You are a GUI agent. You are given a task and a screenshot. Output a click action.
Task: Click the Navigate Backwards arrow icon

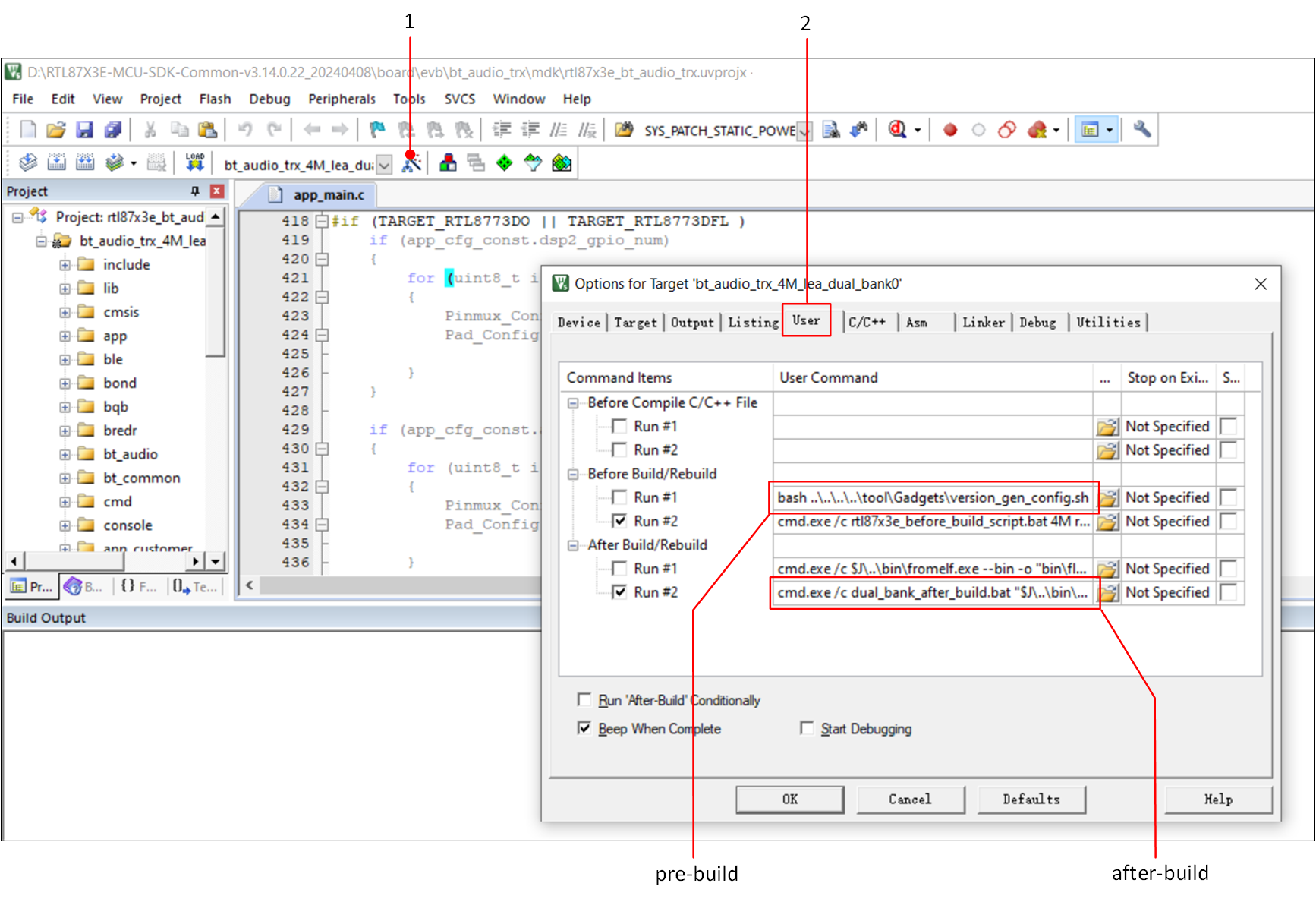312,130
